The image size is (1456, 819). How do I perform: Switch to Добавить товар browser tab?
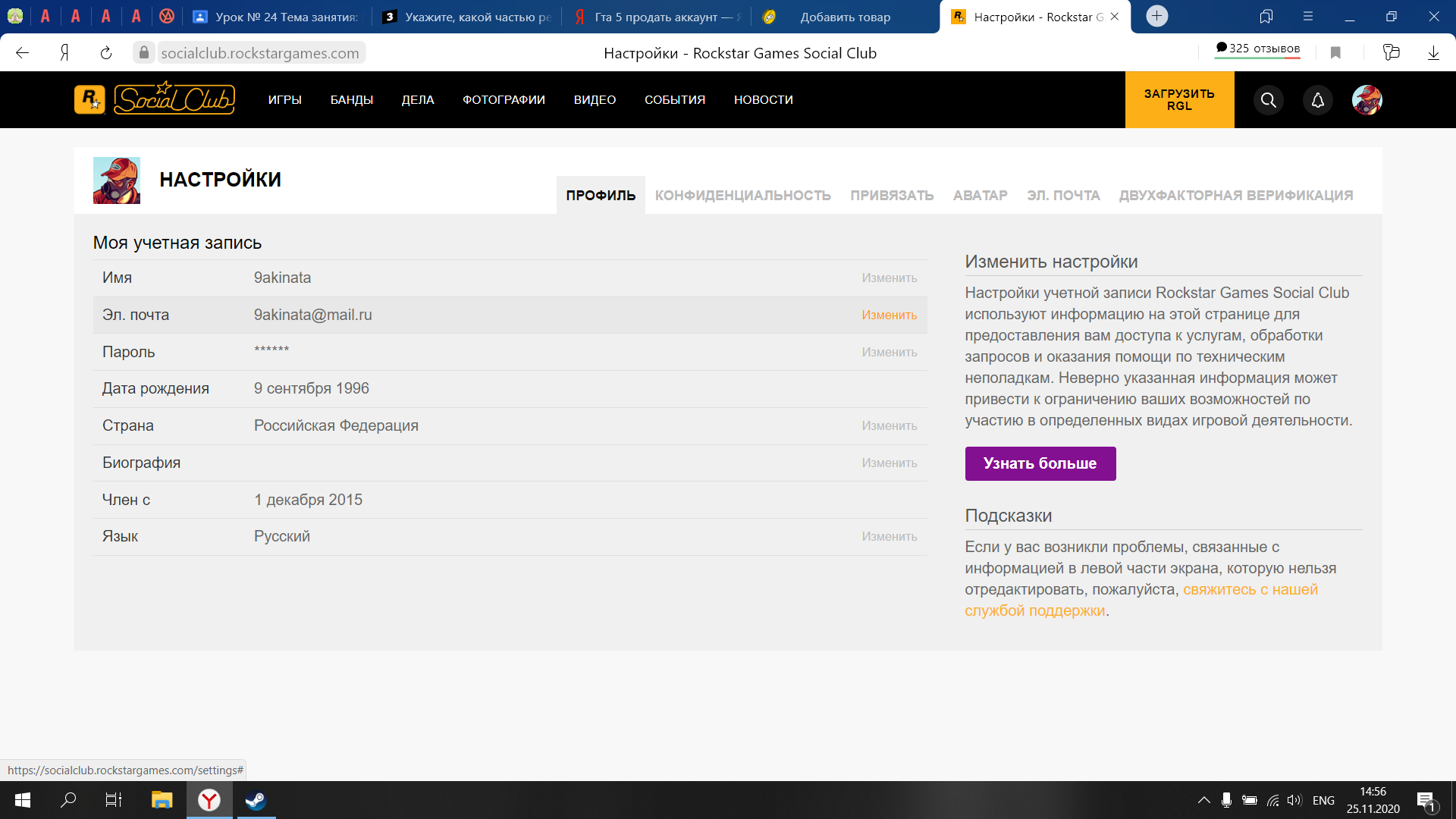click(846, 17)
